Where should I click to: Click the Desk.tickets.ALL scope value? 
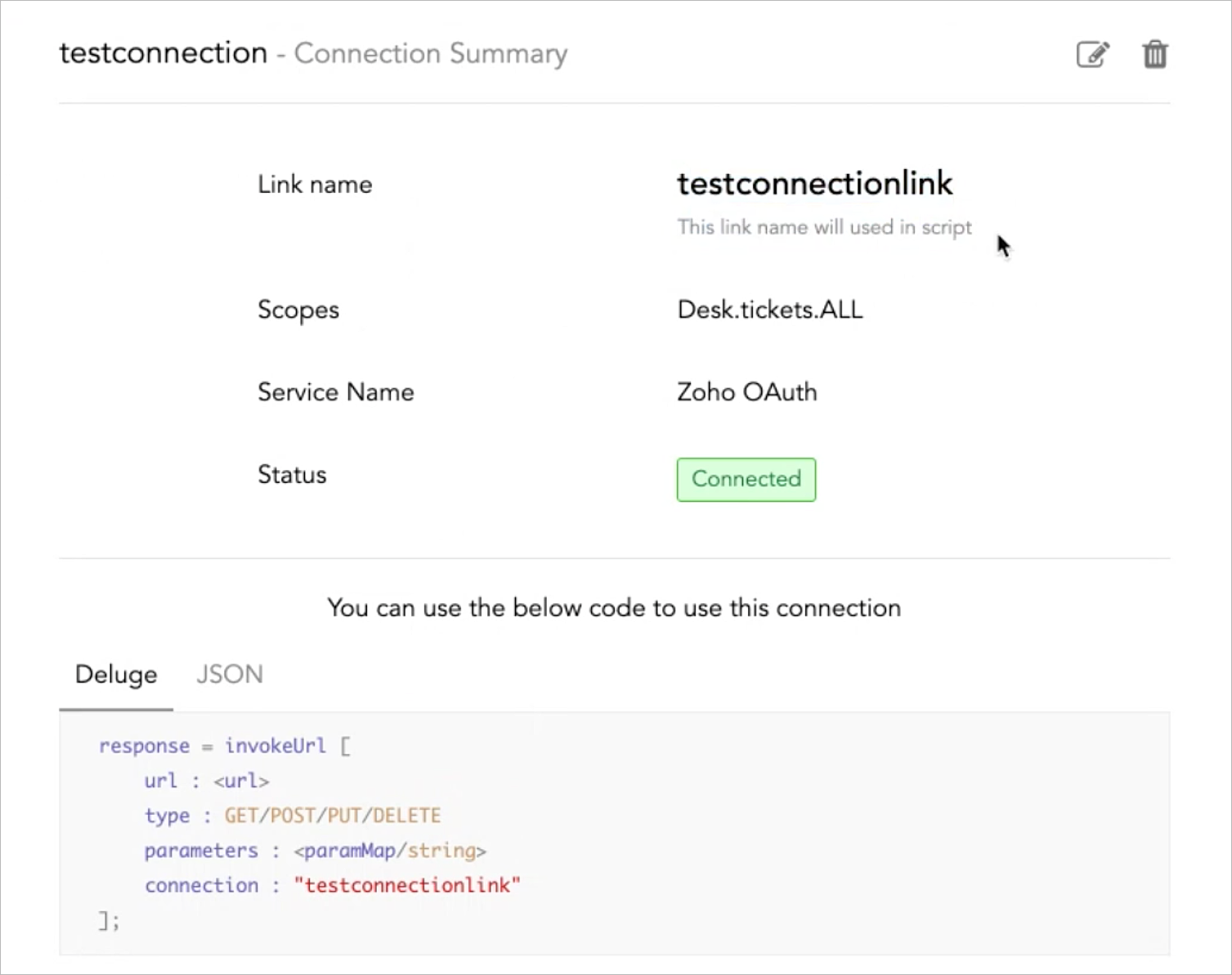[x=770, y=310]
